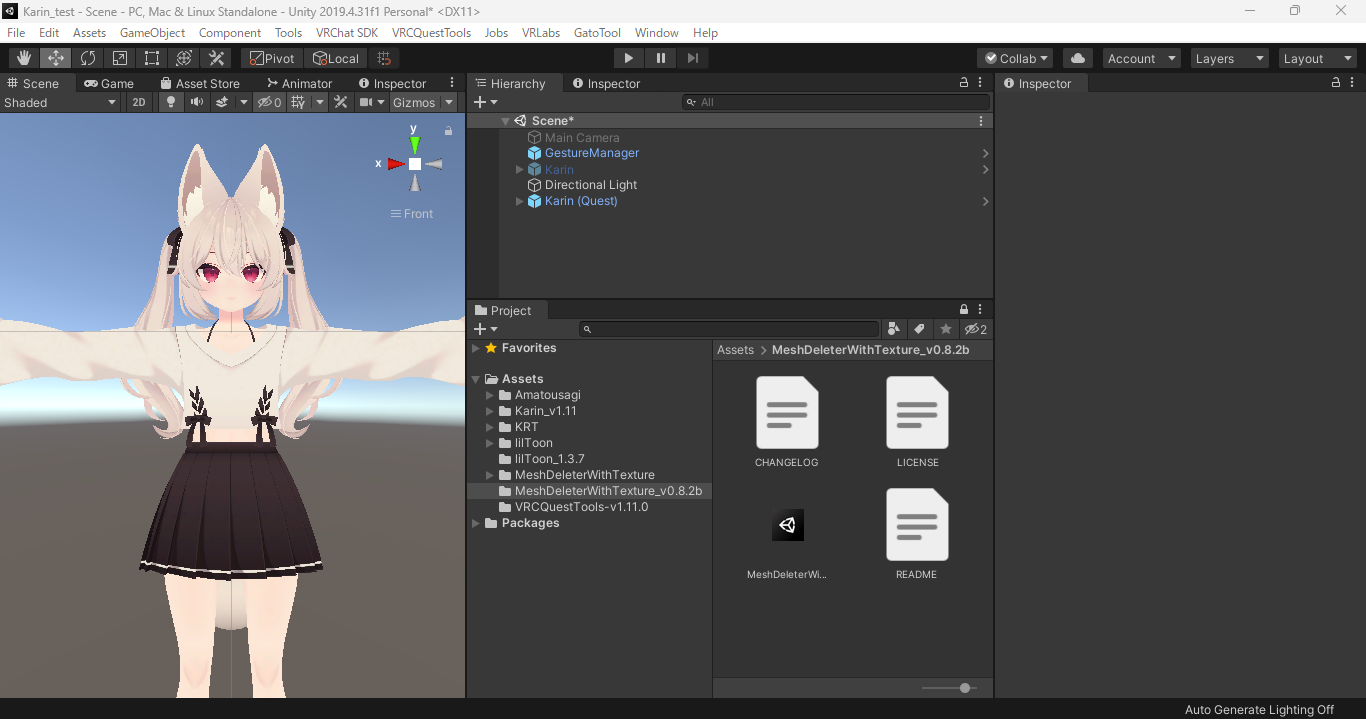Click the Project search field
Viewport: 1366px width, 719px height.
click(729, 329)
